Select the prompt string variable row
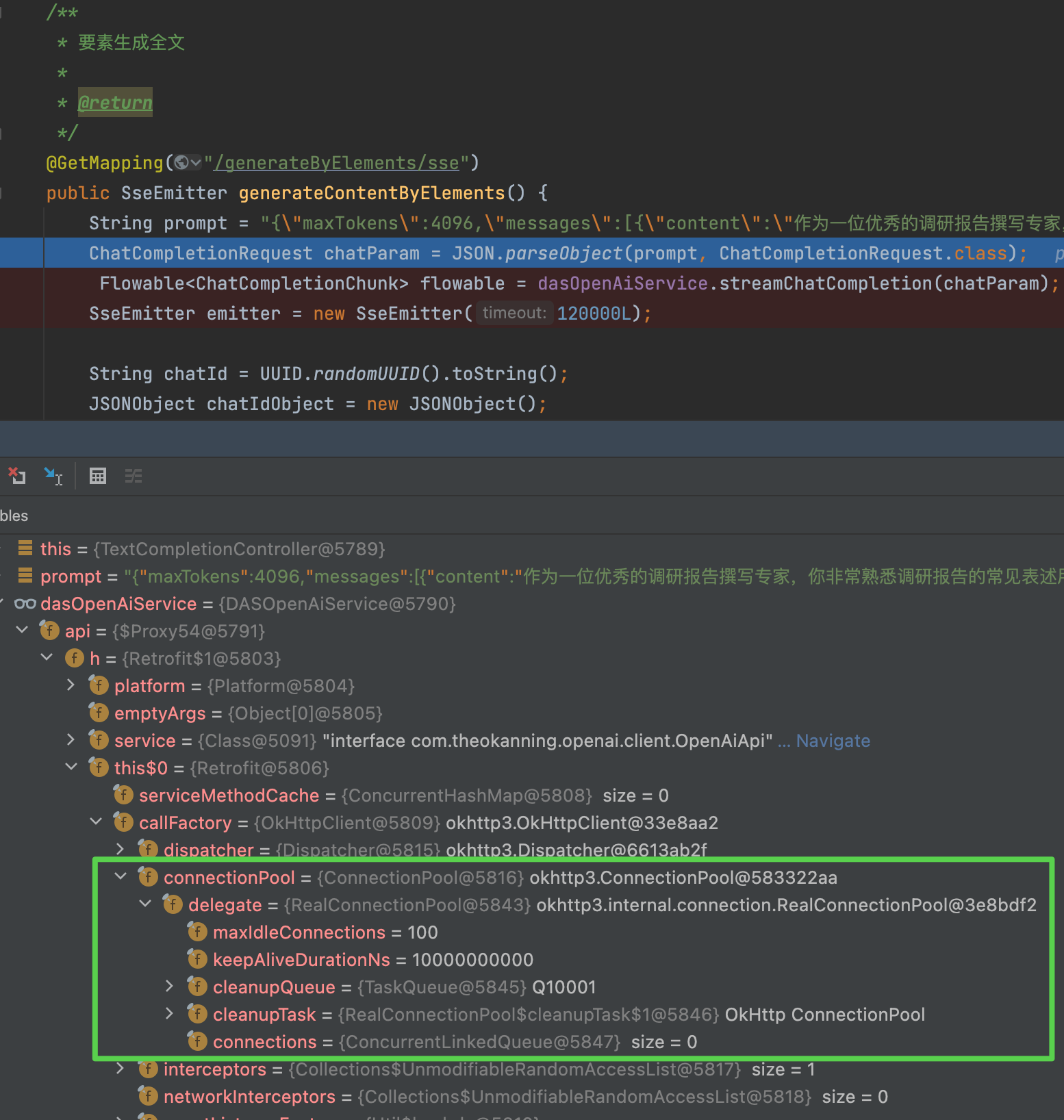 coord(532,576)
